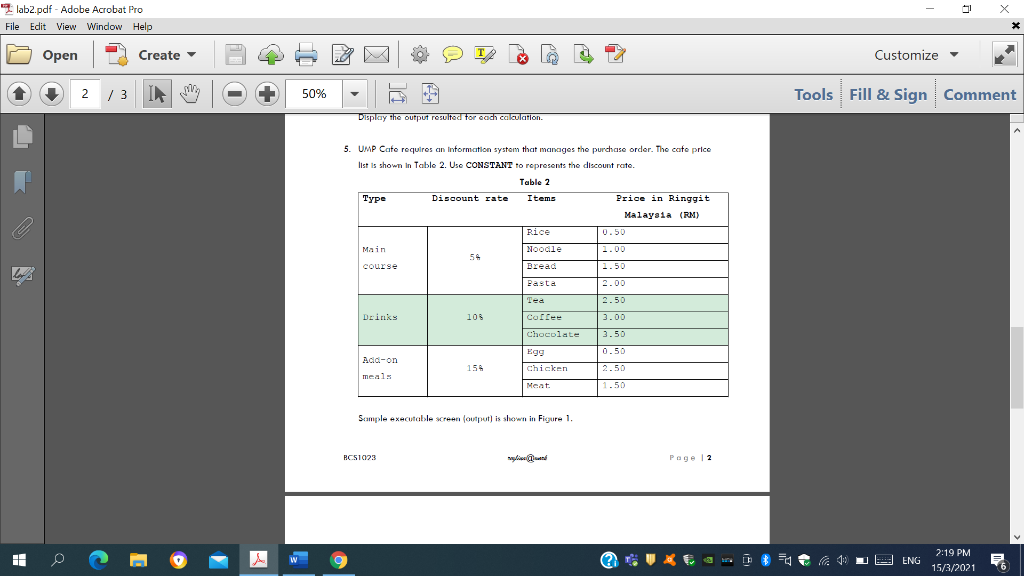
Task: Click the scrollbar up arrow
Action: tap(1017, 131)
